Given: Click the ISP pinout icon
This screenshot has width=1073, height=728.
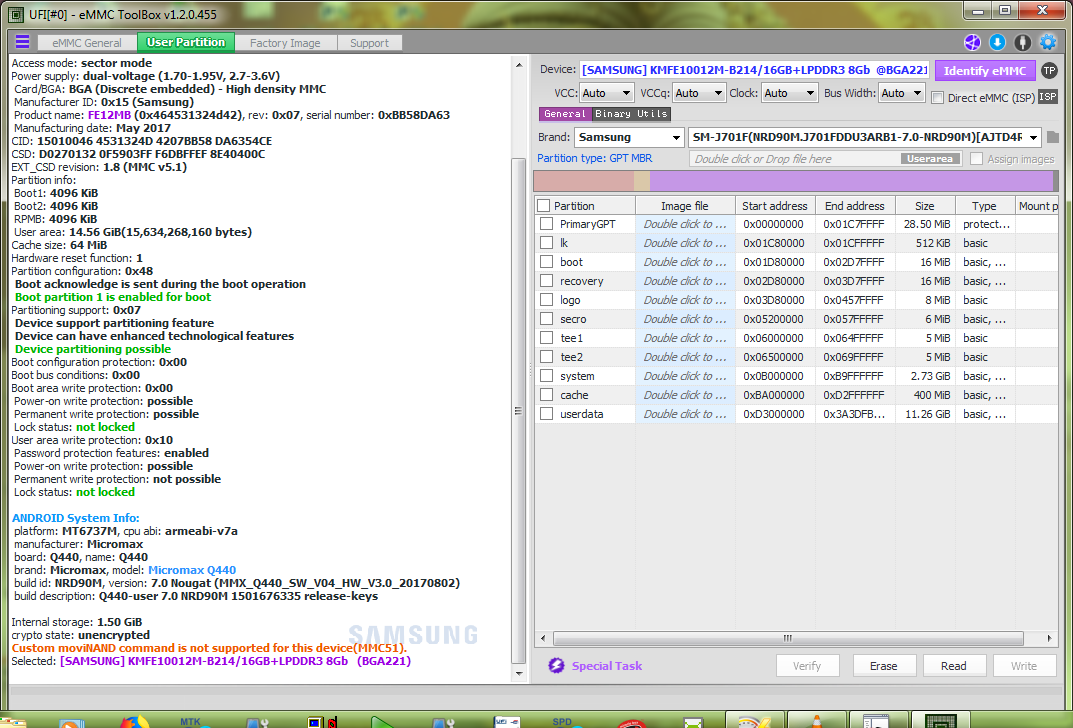Looking at the screenshot, I should tap(1048, 96).
